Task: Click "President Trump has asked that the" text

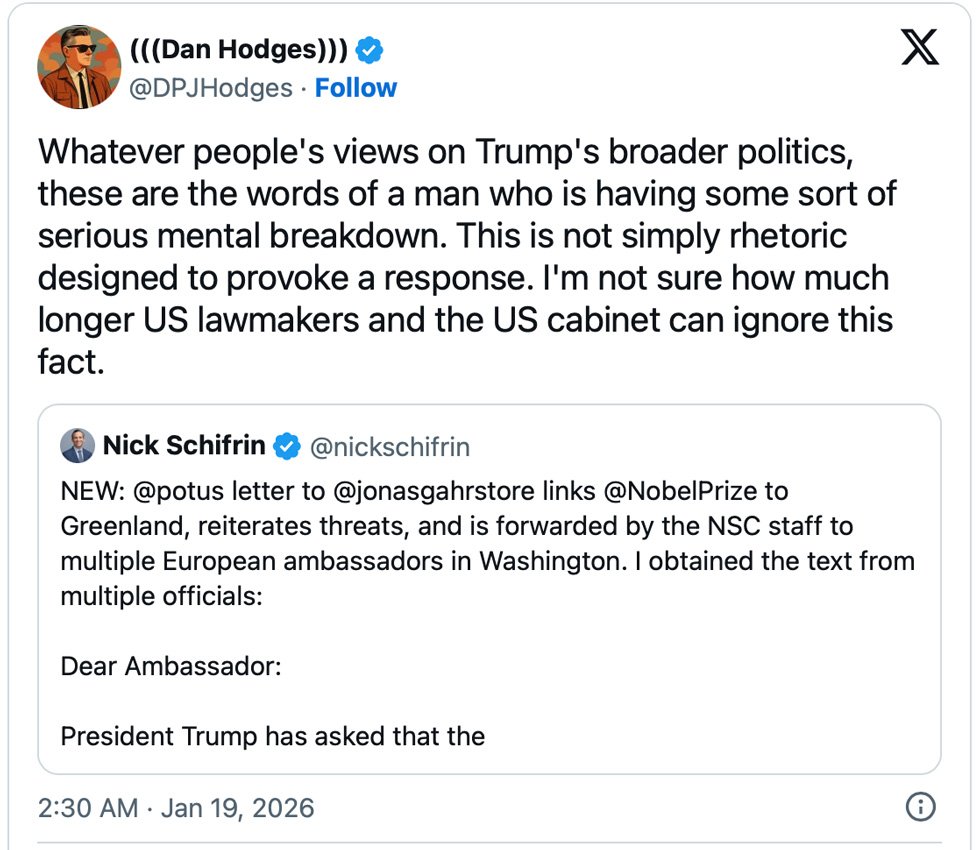Action: [273, 737]
